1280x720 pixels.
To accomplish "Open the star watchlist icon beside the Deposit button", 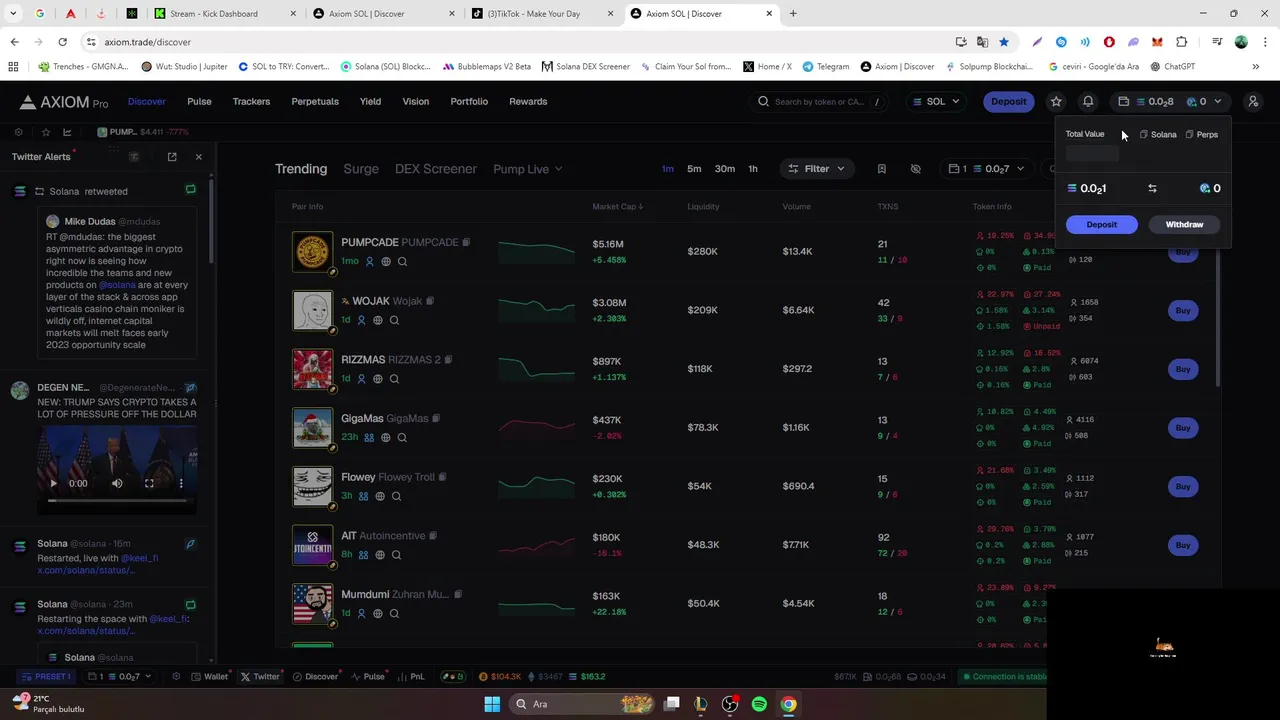I will click(x=1056, y=101).
